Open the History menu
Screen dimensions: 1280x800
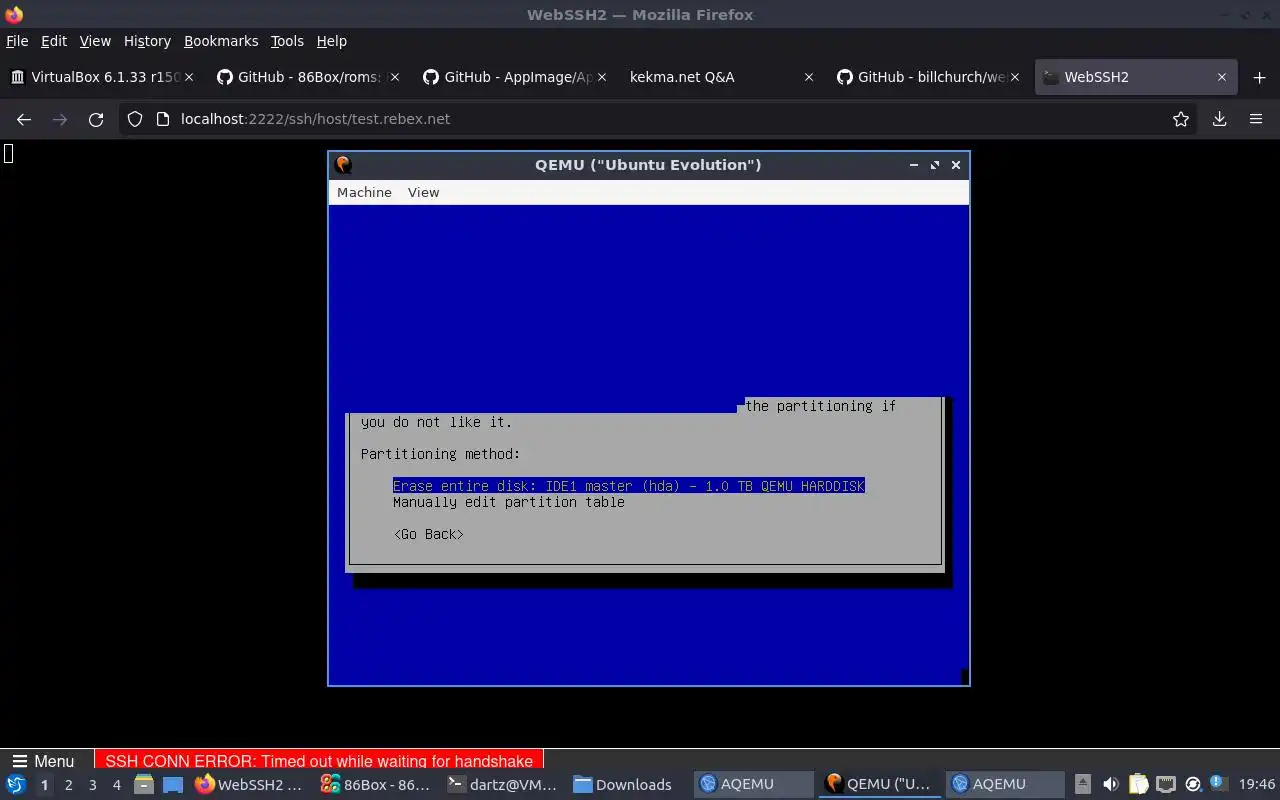(x=147, y=41)
